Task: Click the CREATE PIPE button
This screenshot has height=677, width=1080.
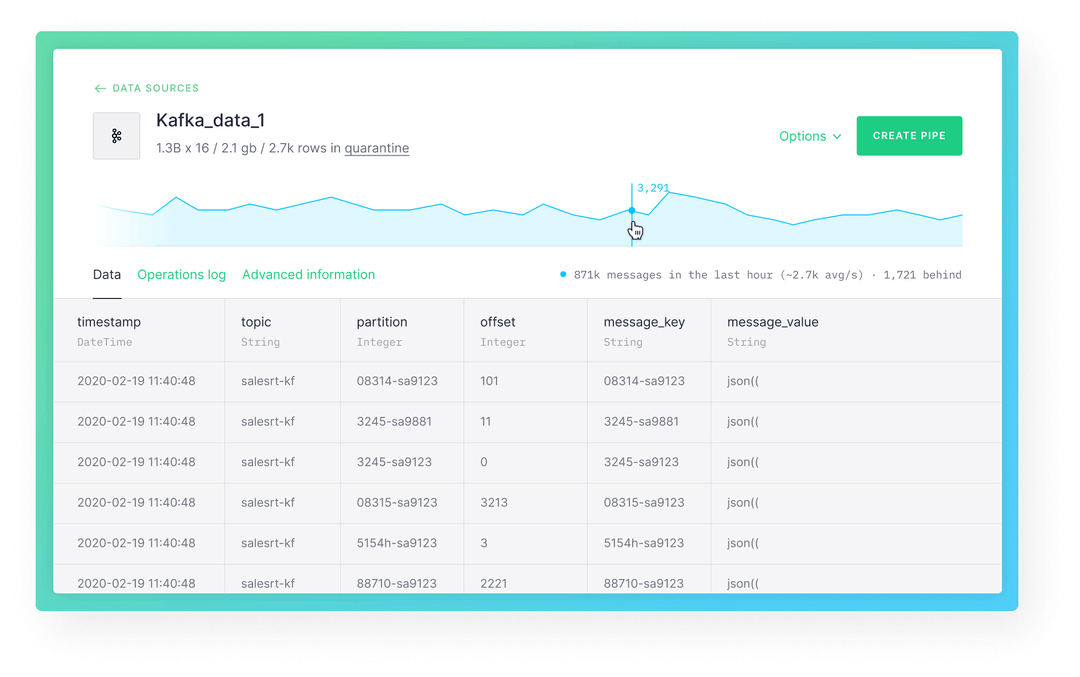Action: 909,135
